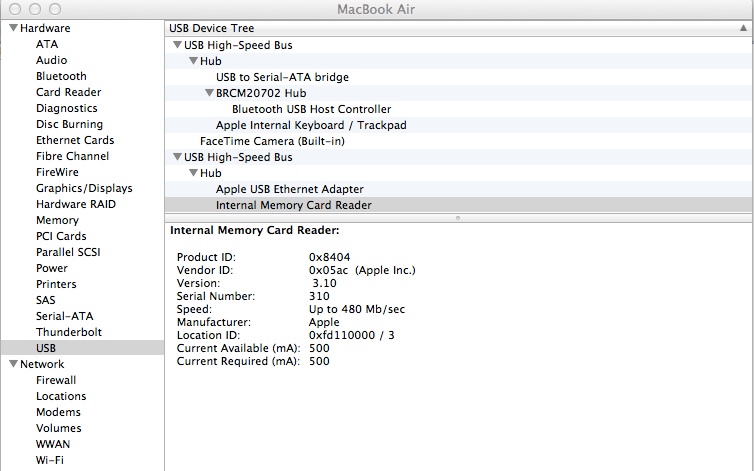The image size is (754, 471).
Task: Collapse the Hardware section triangle
Action: [13, 28]
